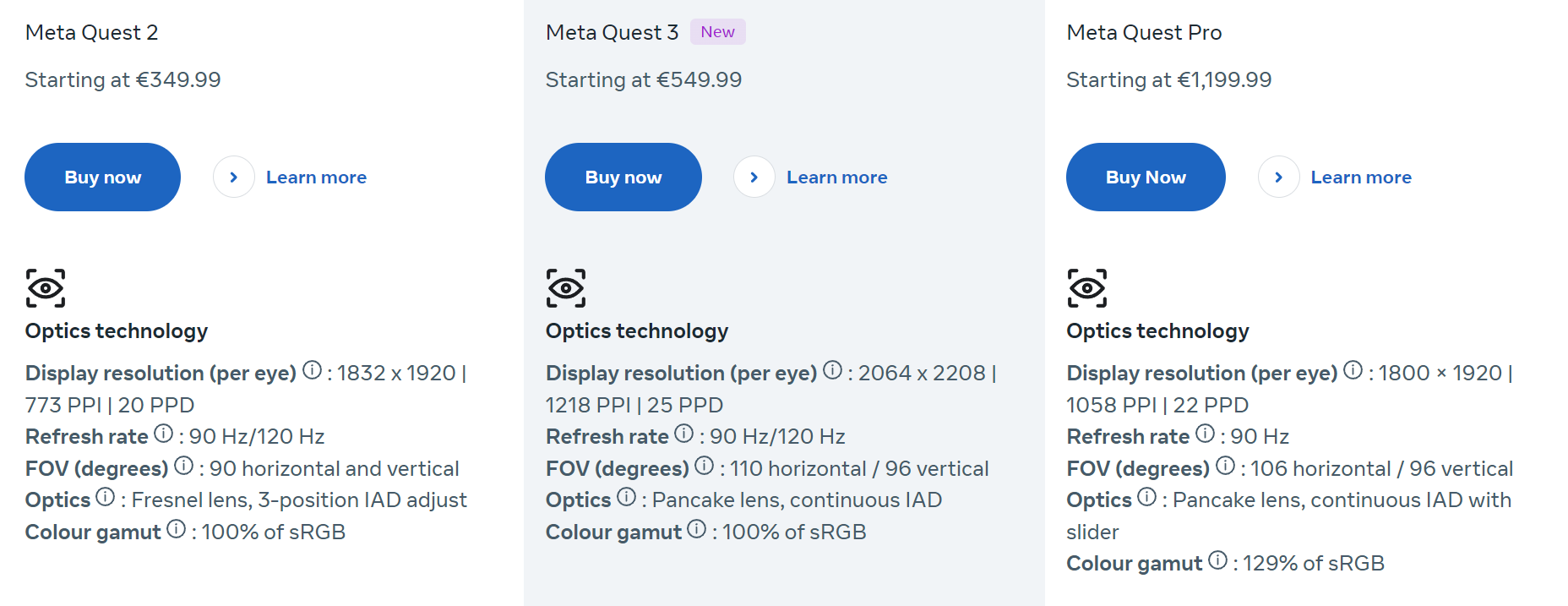Click Buy now for Meta Quest 2

[102, 177]
